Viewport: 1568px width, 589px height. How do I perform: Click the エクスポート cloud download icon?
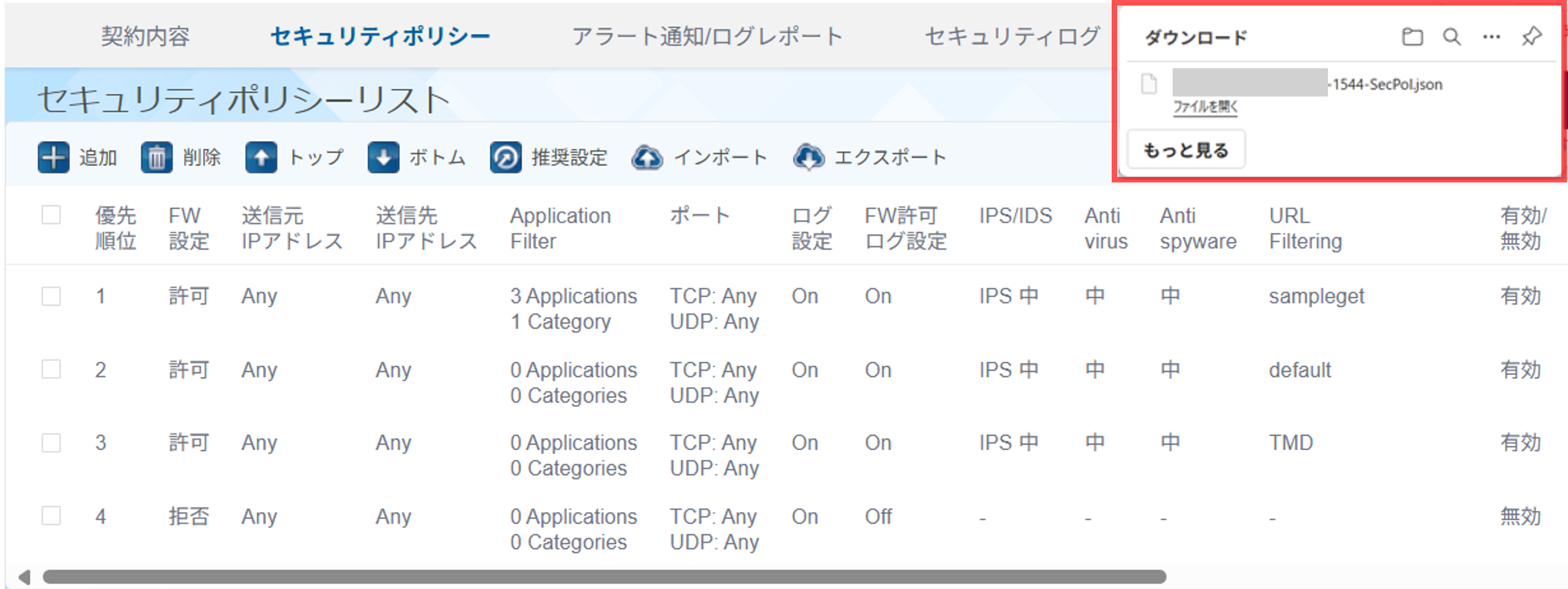point(808,158)
